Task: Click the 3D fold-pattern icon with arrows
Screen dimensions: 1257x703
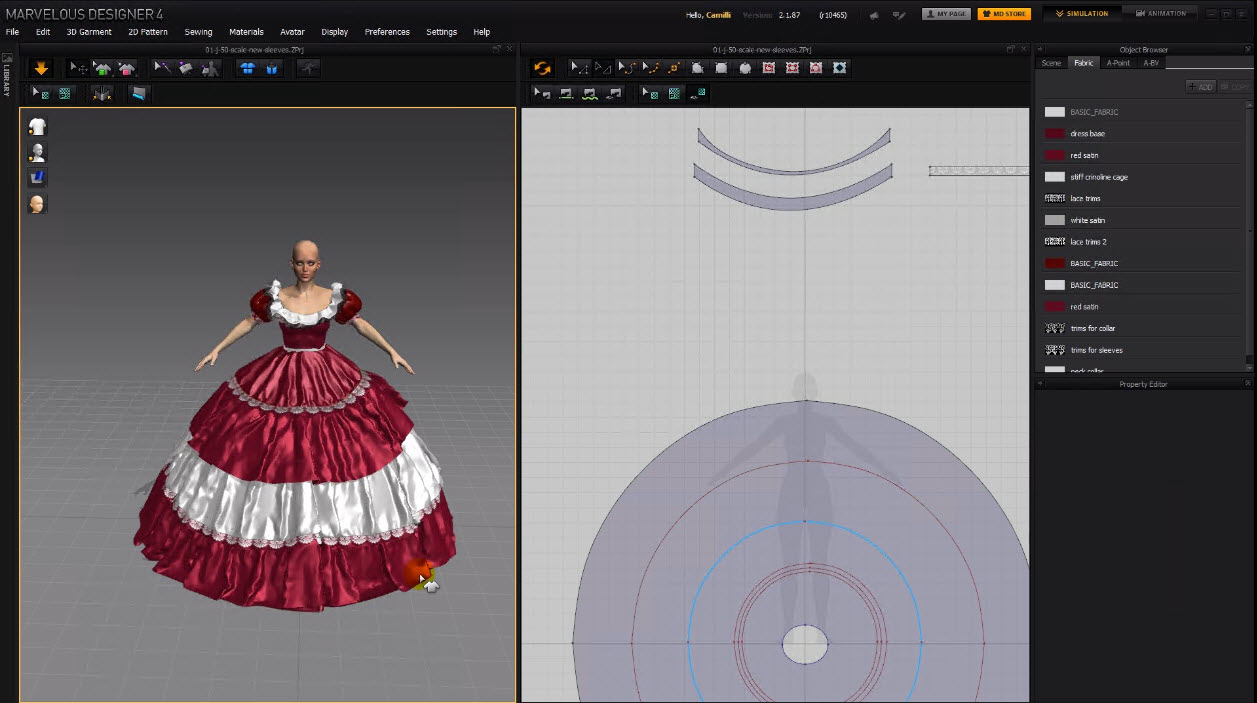Action: (x=102, y=93)
